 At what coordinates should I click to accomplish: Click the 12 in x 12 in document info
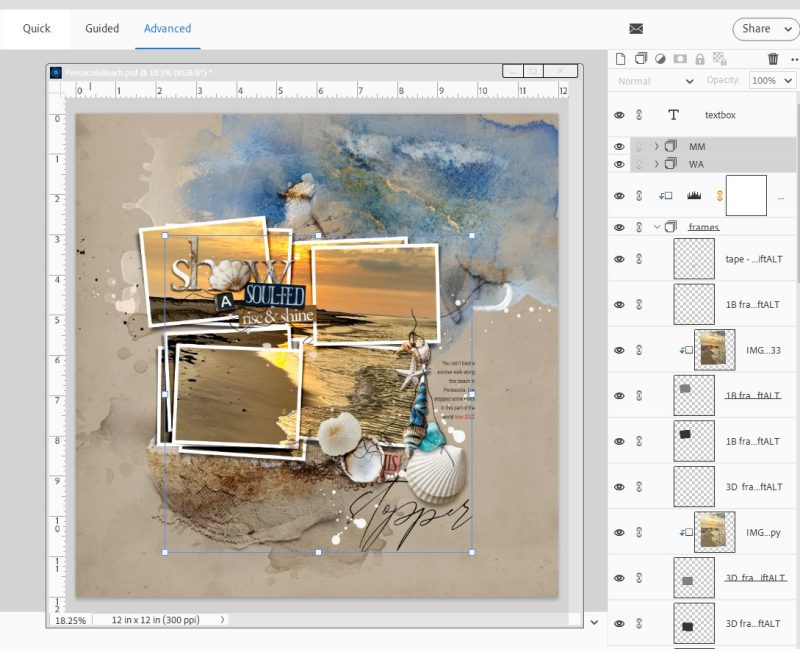coord(156,620)
